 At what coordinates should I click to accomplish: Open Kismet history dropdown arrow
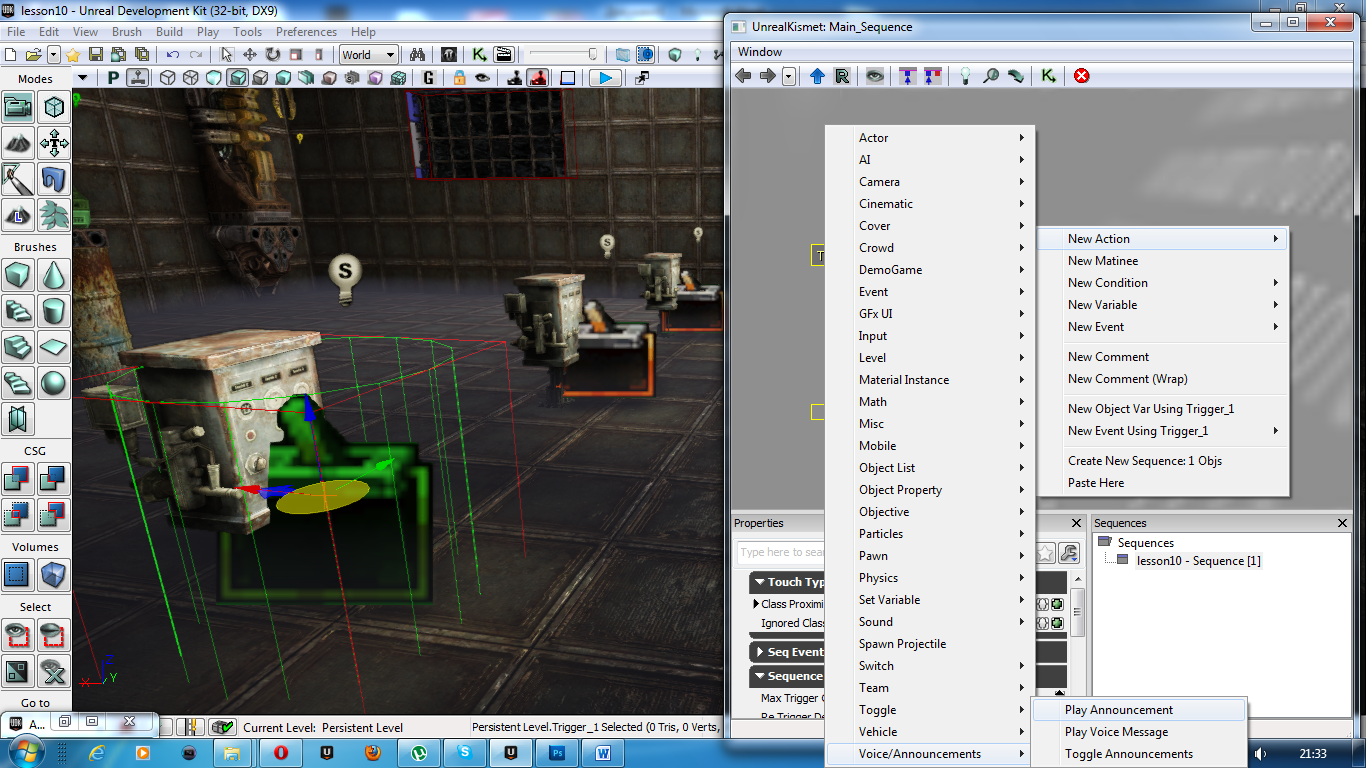point(789,76)
